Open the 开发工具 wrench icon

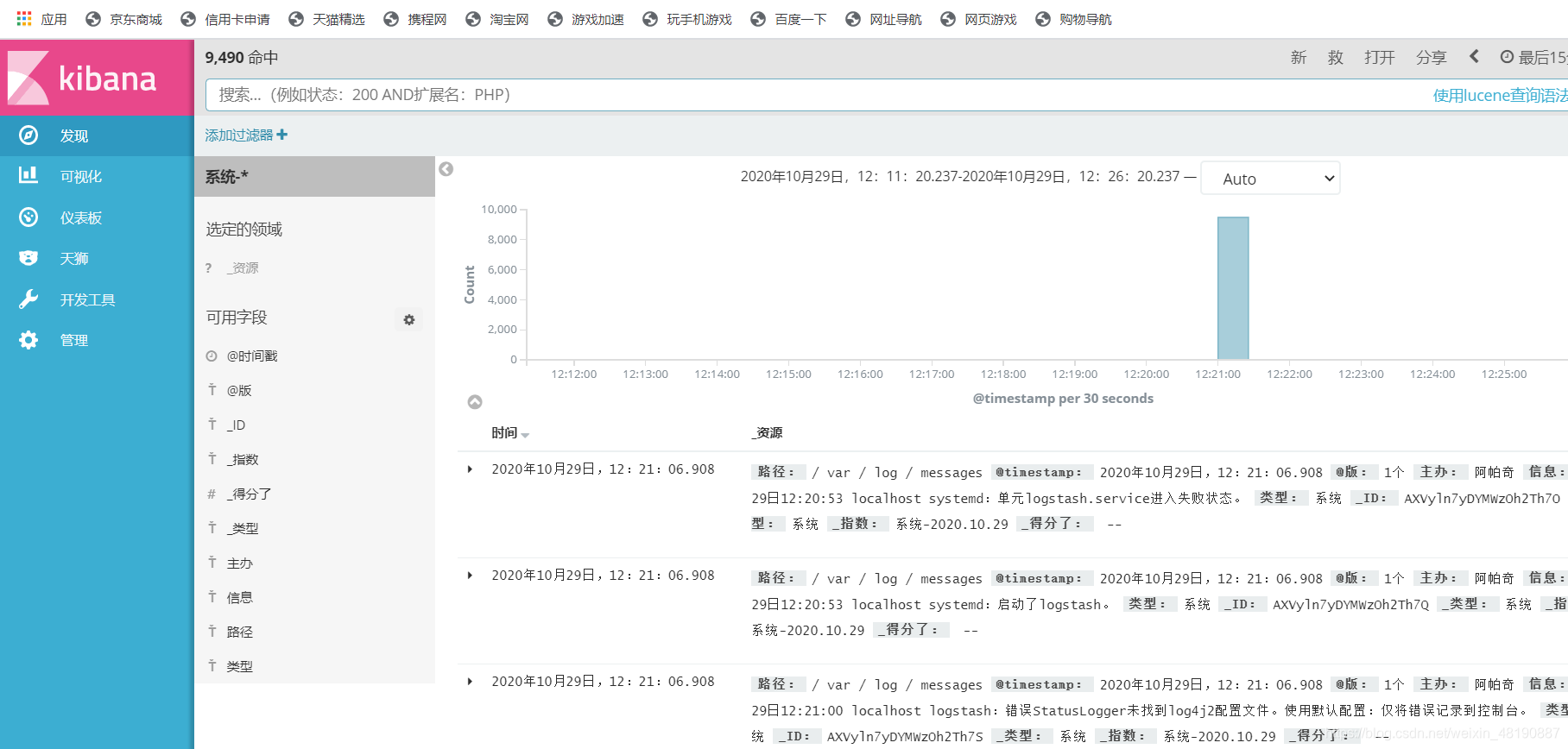pos(28,299)
